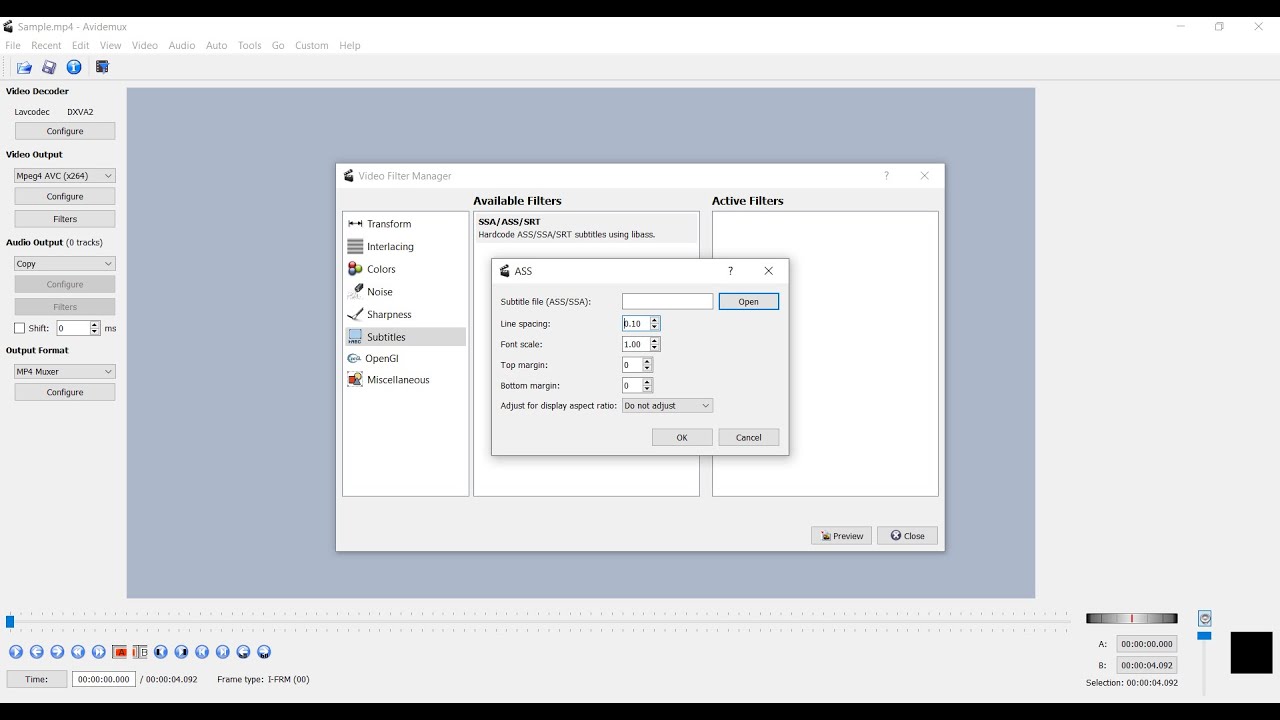Show file information via blue info icon
The height and width of the screenshot is (720, 1280).
(74, 67)
